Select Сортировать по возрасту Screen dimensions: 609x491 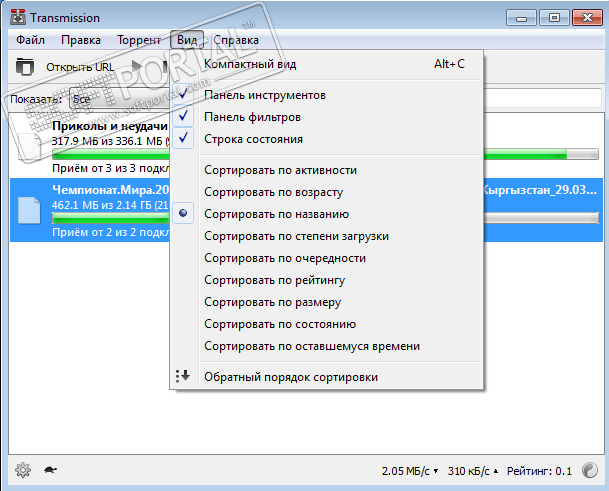pos(327,192)
